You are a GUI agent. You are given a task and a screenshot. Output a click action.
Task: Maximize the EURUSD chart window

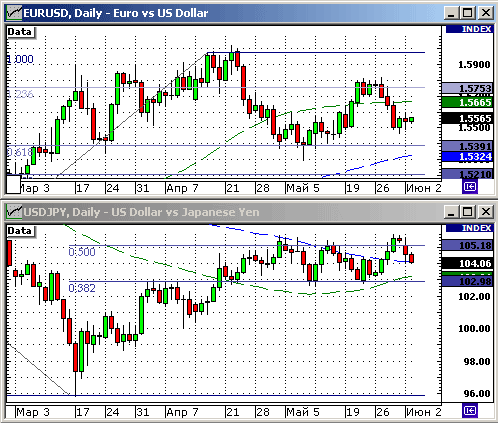(468, 13)
